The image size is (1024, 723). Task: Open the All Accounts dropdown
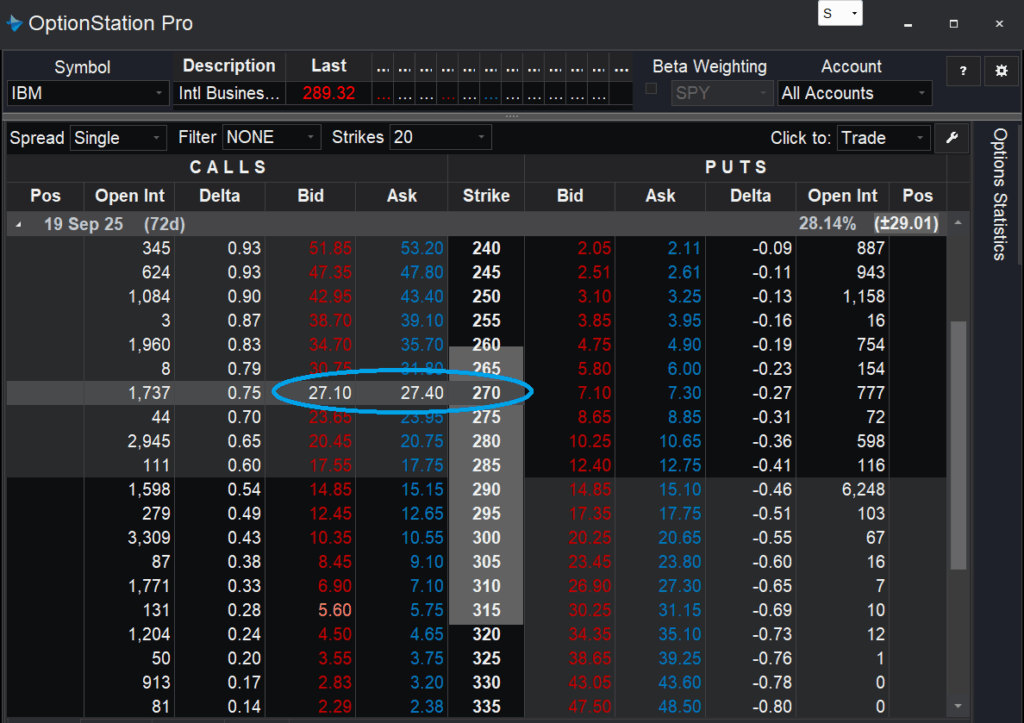[854, 93]
